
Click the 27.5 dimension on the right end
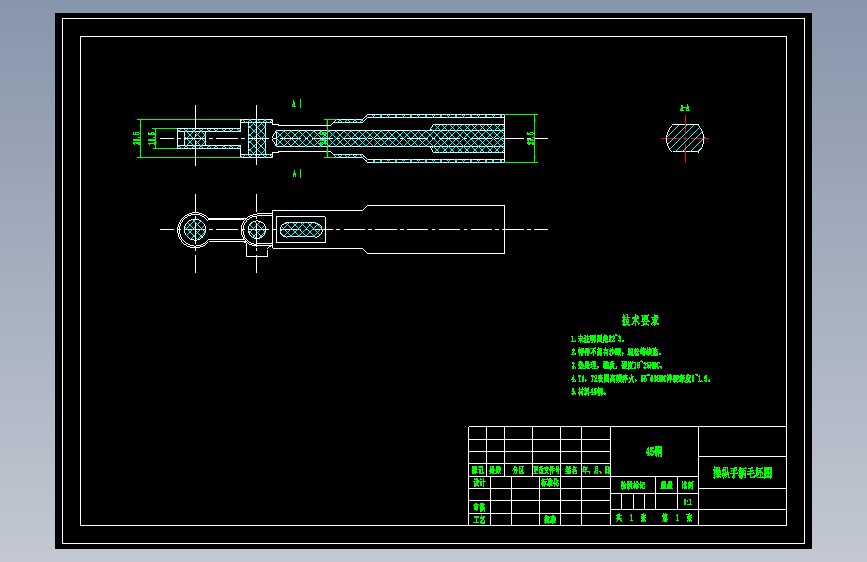(531, 138)
